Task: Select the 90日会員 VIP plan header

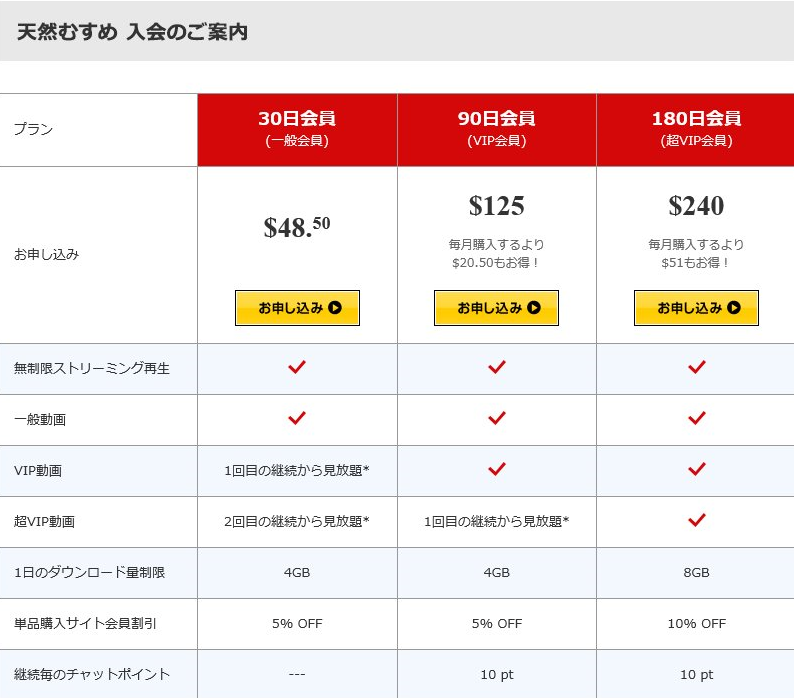Action: (497, 129)
